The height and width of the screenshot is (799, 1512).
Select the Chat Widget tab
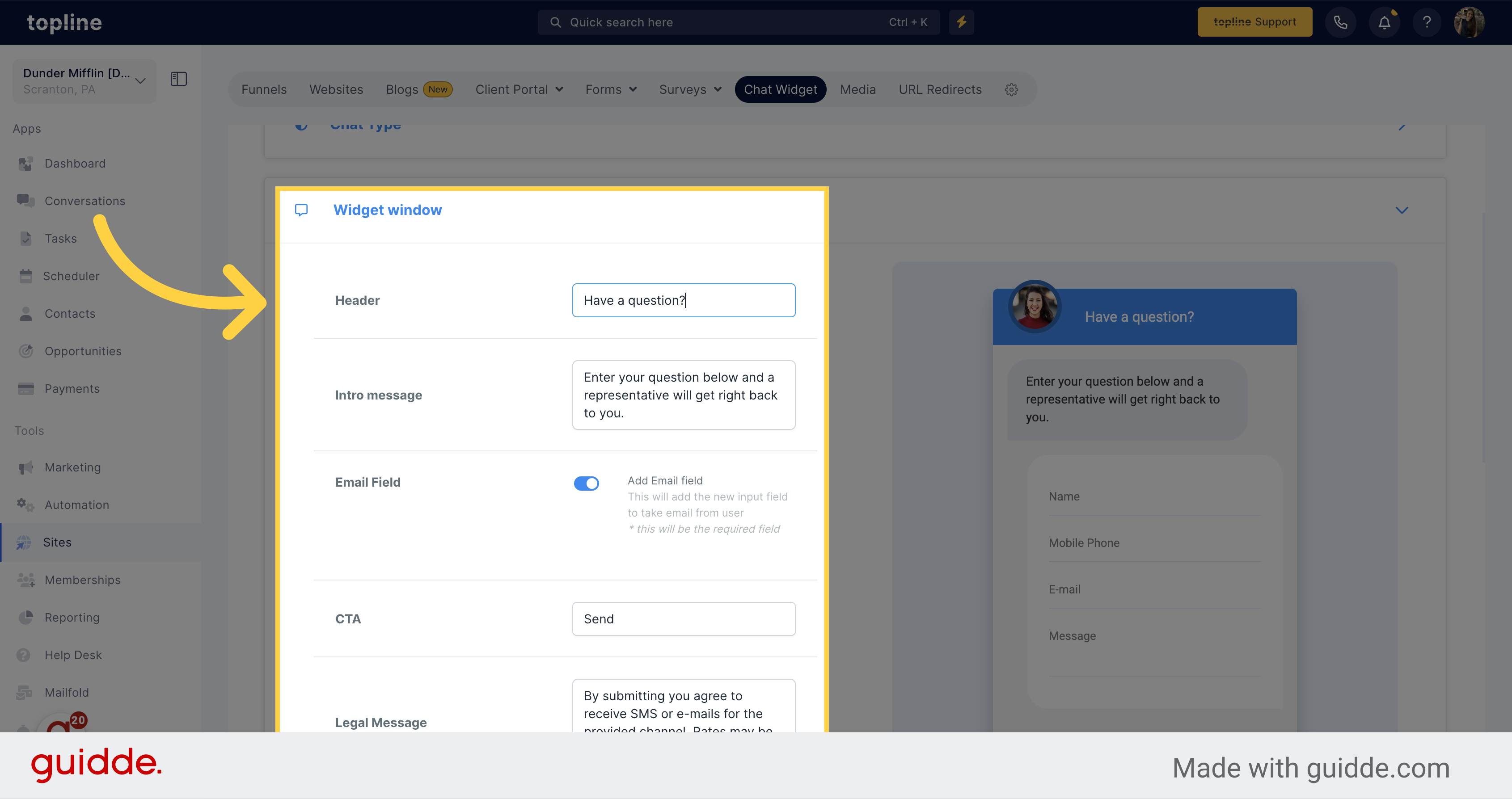click(781, 89)
